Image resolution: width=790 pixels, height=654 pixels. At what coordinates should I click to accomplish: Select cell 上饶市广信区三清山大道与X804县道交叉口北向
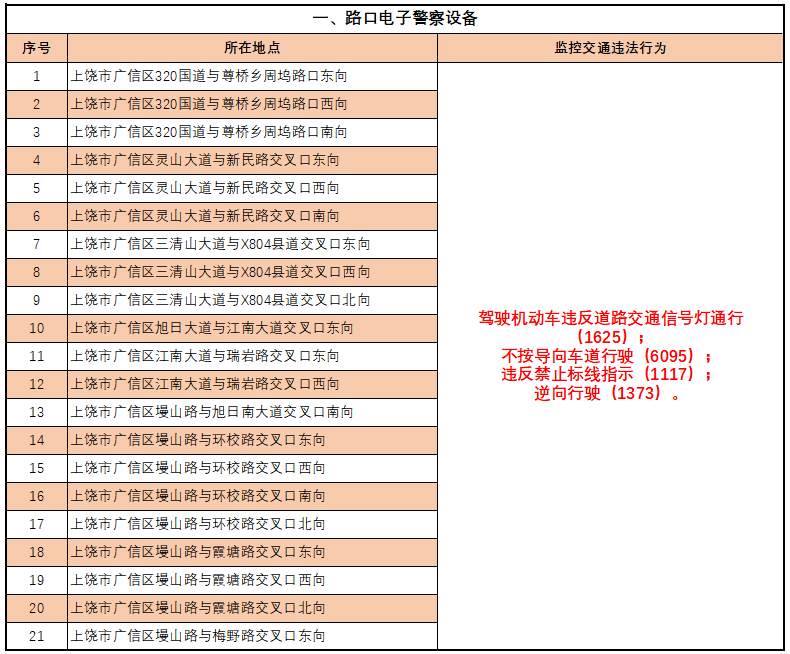coord(252,300)
